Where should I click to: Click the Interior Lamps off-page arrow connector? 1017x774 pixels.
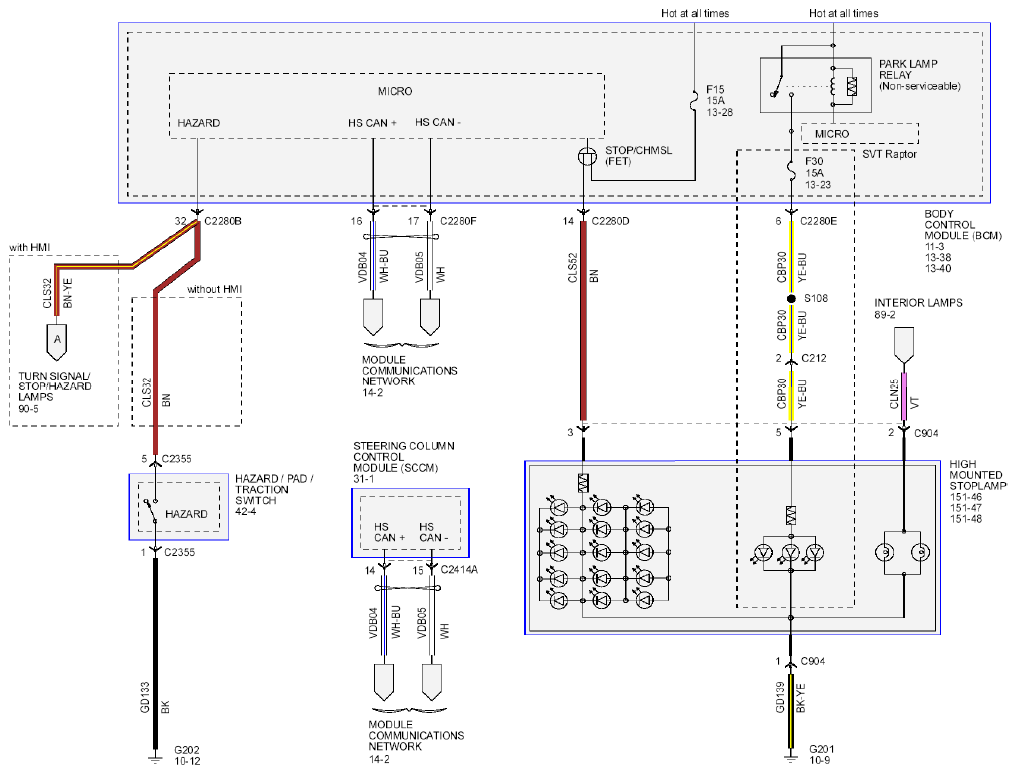click(903, 345)
